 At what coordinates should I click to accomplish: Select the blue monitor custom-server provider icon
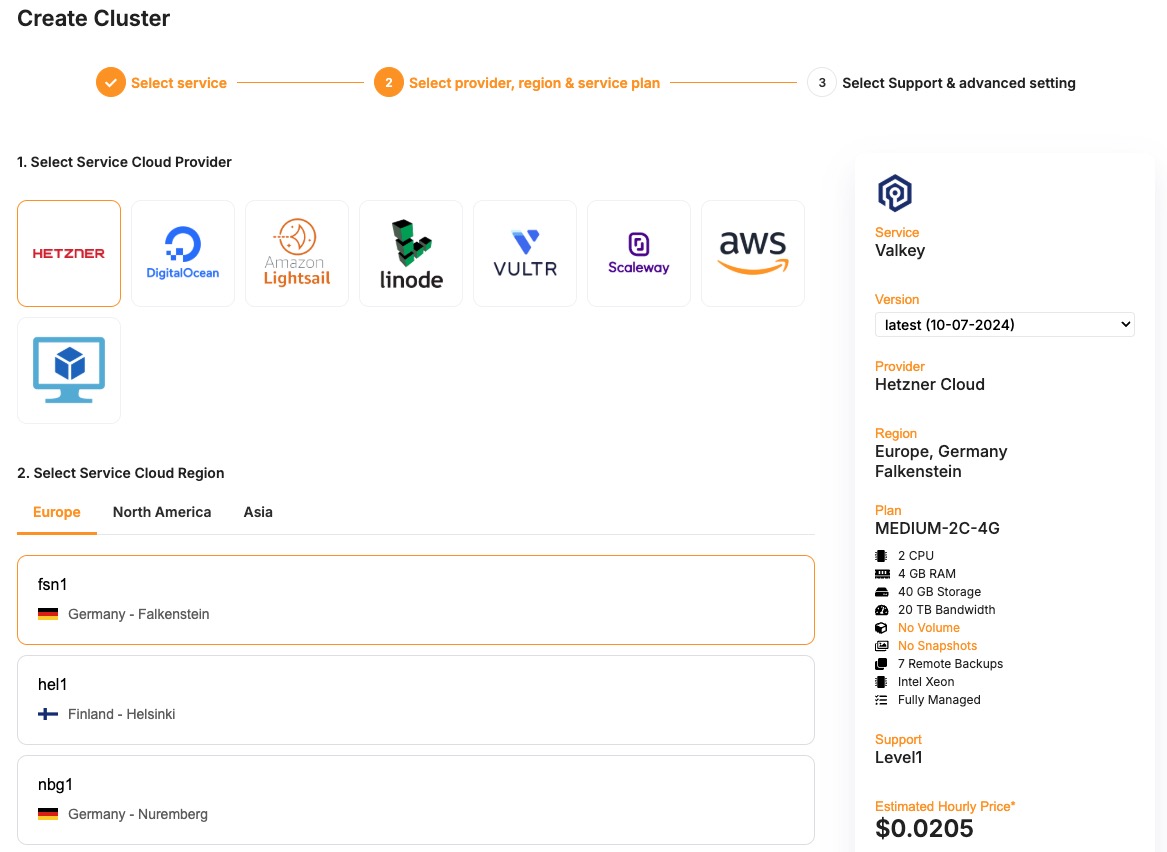pos(69,370)
